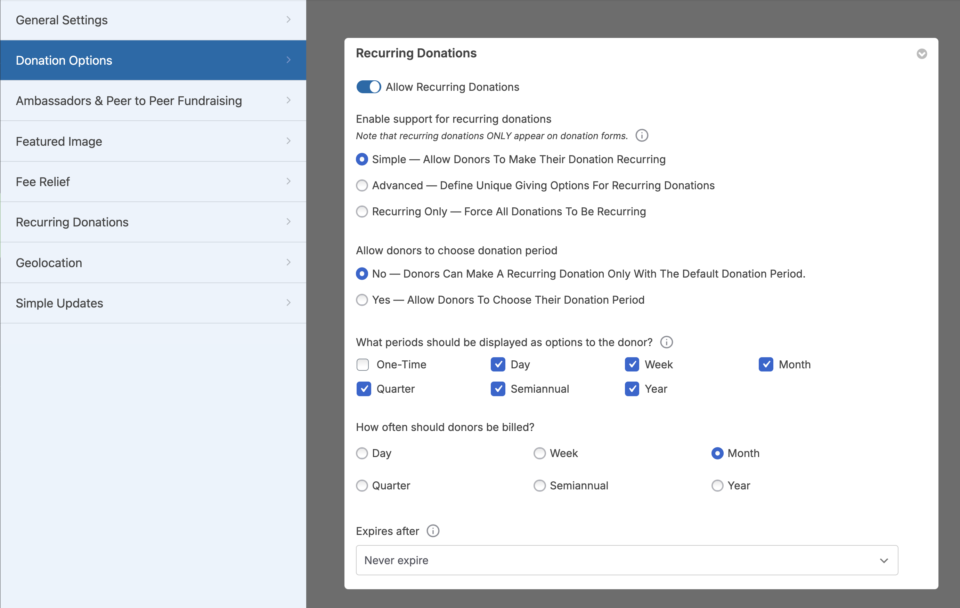Click 'Enable support for recurring donations' text

pos(454,119)
